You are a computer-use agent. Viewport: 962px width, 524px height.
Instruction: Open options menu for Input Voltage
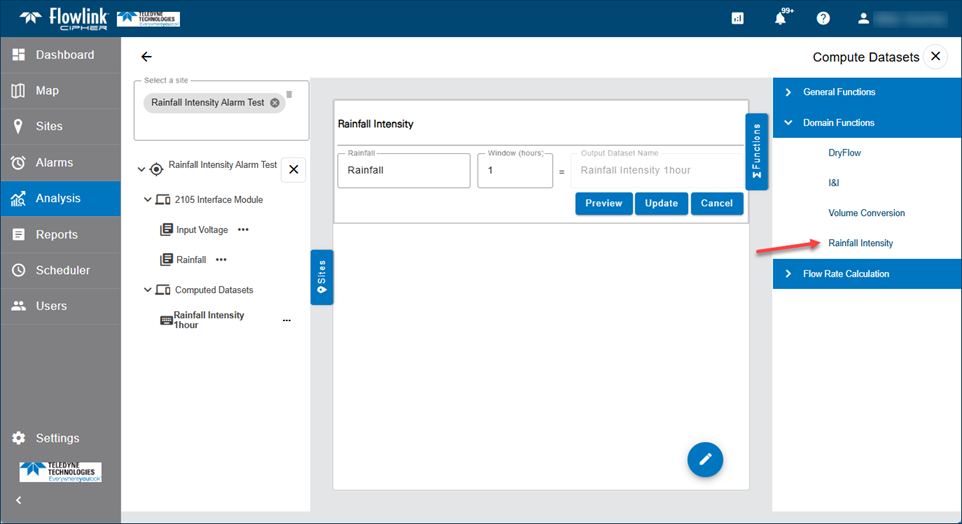[243, 230]
